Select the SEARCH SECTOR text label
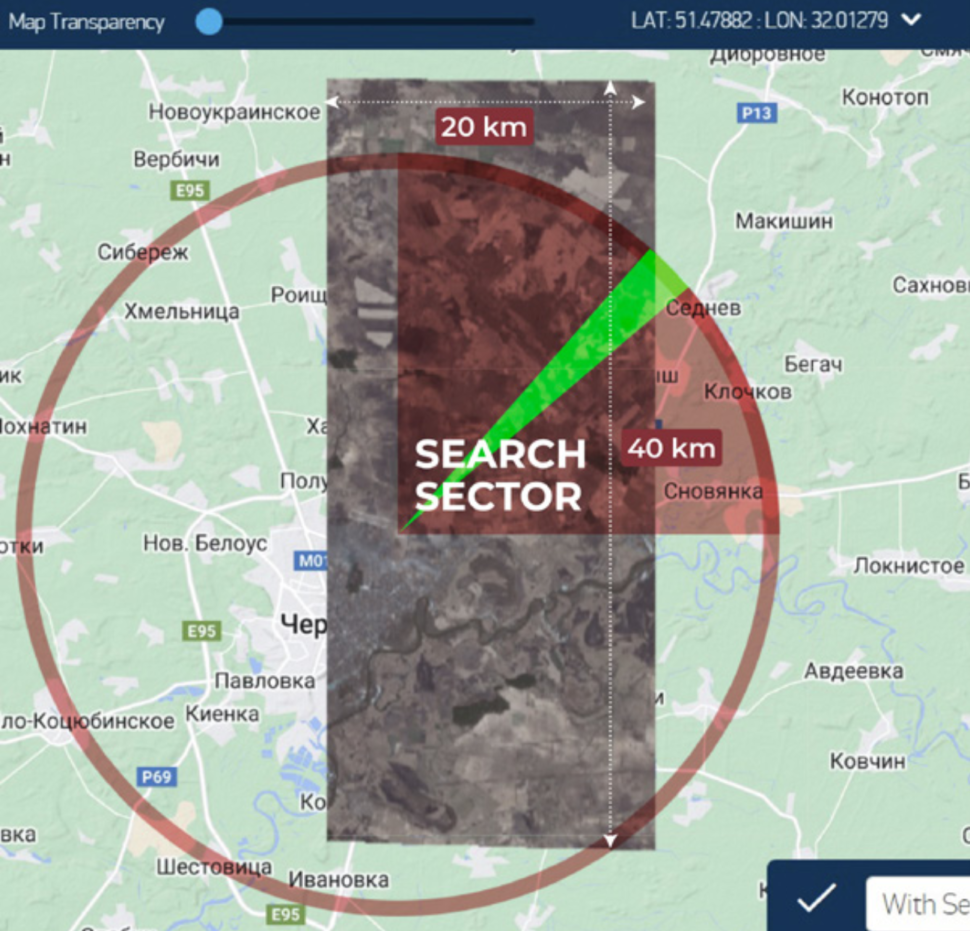The width and height of the screenshot is (970, 931). coord(499,475)
